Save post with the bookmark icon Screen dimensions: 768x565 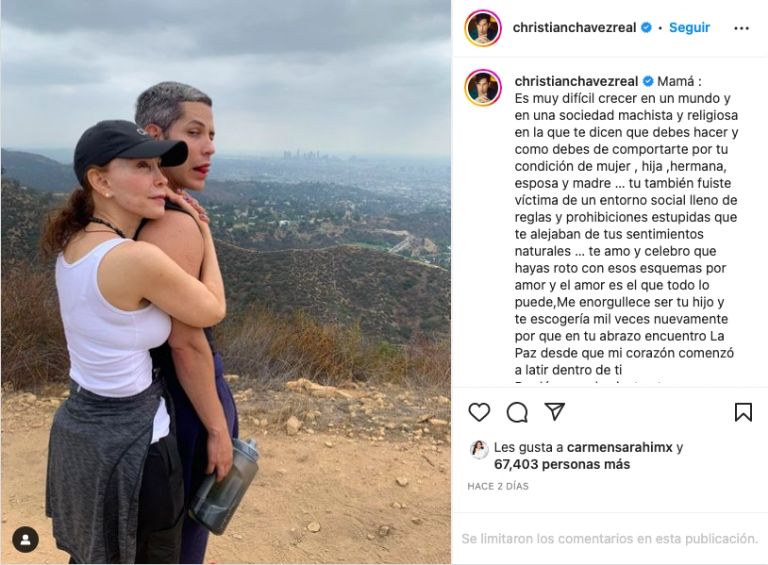(743, 412)
